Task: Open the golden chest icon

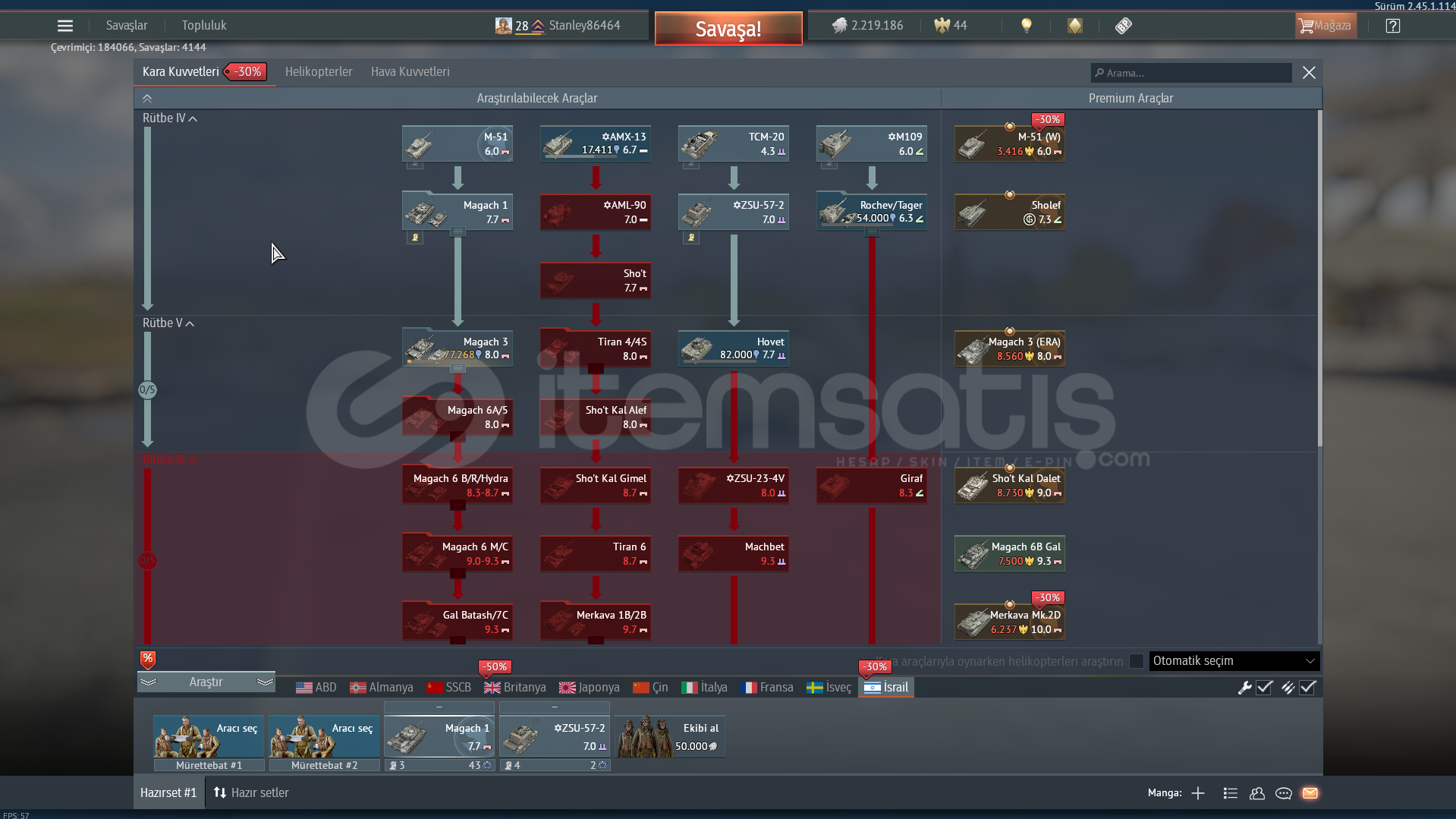Action: coord(1075,26)
